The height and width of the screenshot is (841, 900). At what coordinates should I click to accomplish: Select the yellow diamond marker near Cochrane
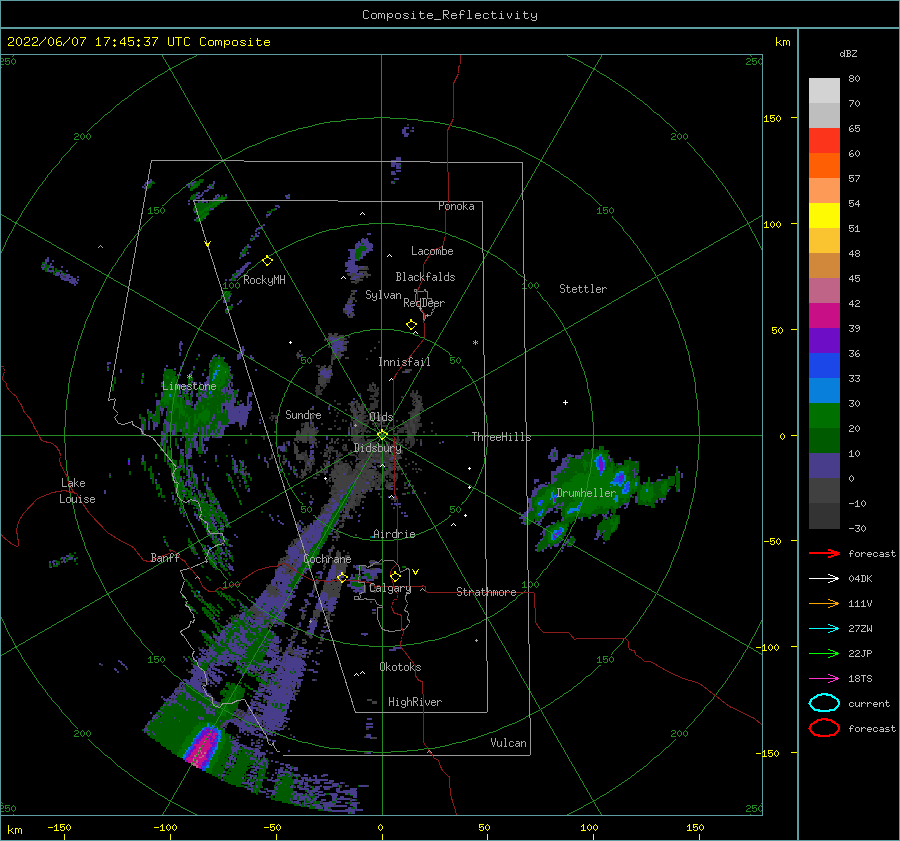point(342,578)
